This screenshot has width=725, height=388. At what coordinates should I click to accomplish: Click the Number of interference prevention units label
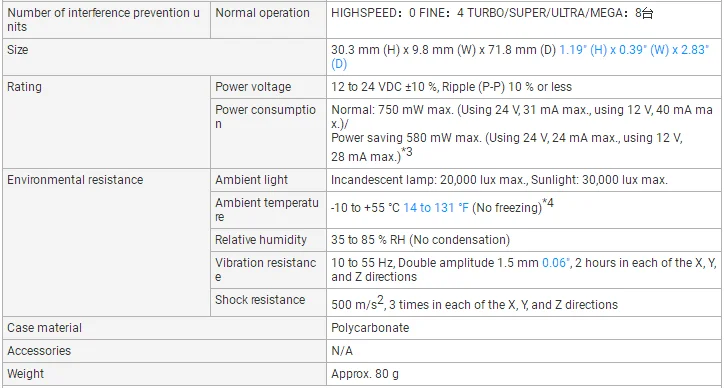click(x=104, y=20)
